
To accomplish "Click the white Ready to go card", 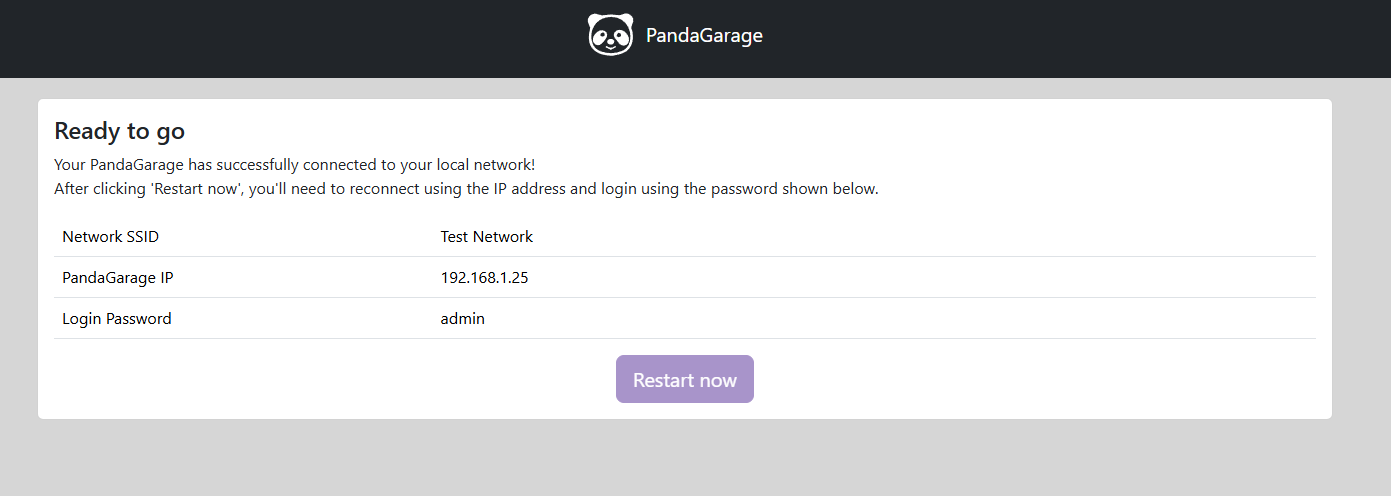I will tap(685, 259).
